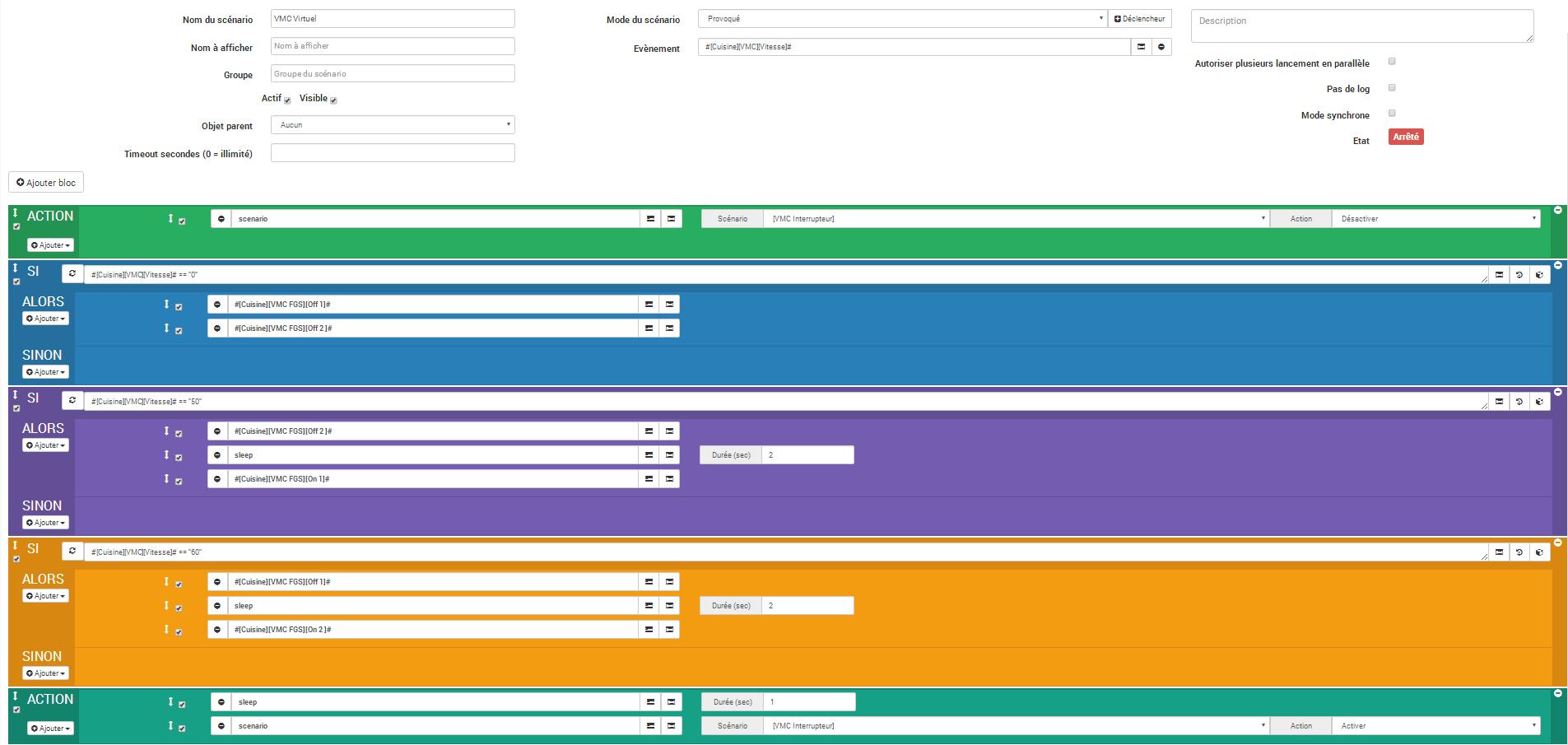Click the Timeout secondes input field
This screenshot has width=1568, height=745.
coord(393,153)
